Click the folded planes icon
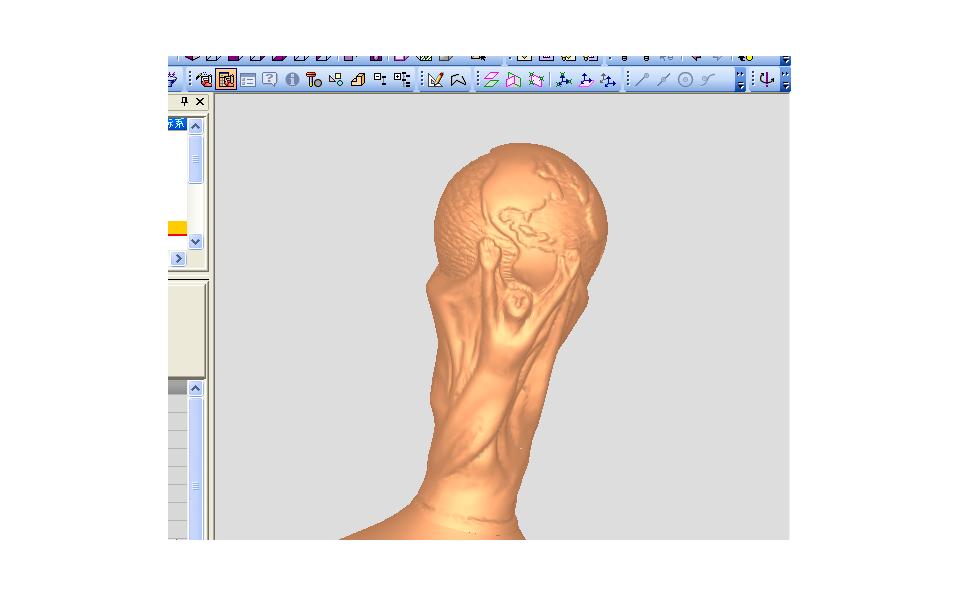This screenshot has width=962, height=608. coord(514,80)
